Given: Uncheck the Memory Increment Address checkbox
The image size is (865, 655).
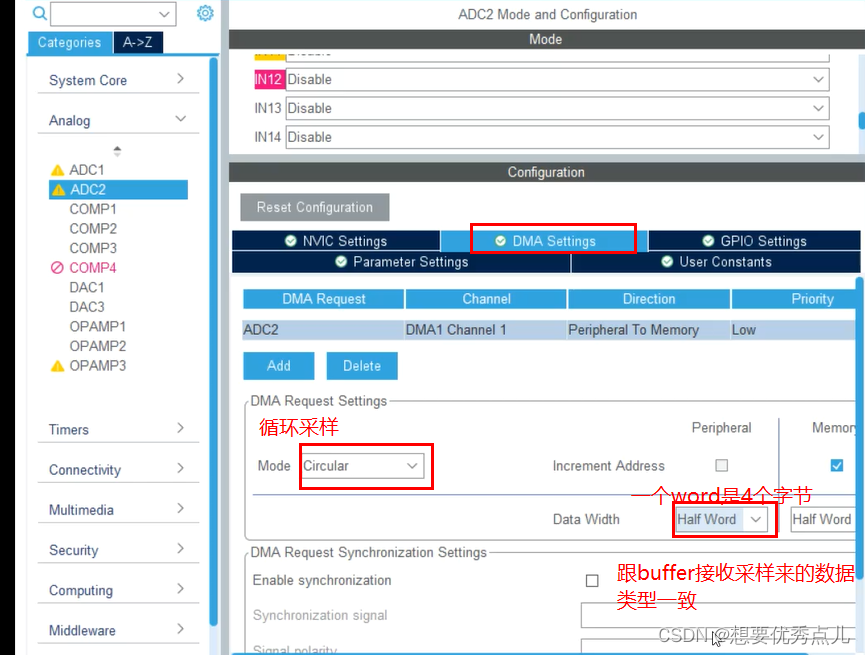Looking at the screenshot, I should pyautogui.click(x=837, y=465).
